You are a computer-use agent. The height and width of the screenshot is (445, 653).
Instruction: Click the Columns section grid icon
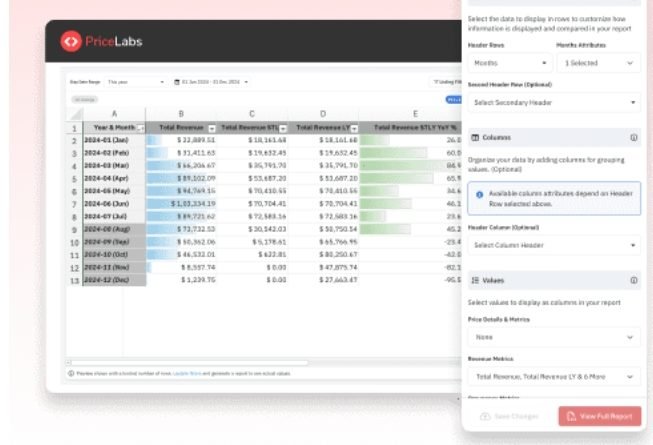[x=475, y=138]
